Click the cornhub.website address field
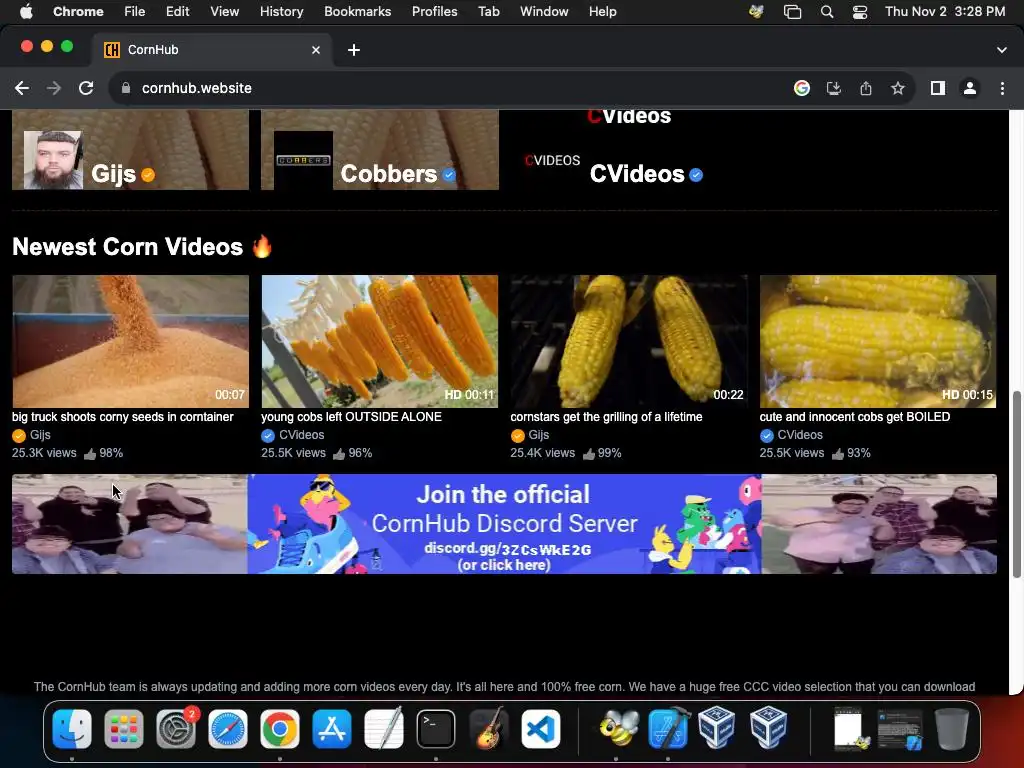Viewport: 1024px width, 768px height. [x=197, y=88]
